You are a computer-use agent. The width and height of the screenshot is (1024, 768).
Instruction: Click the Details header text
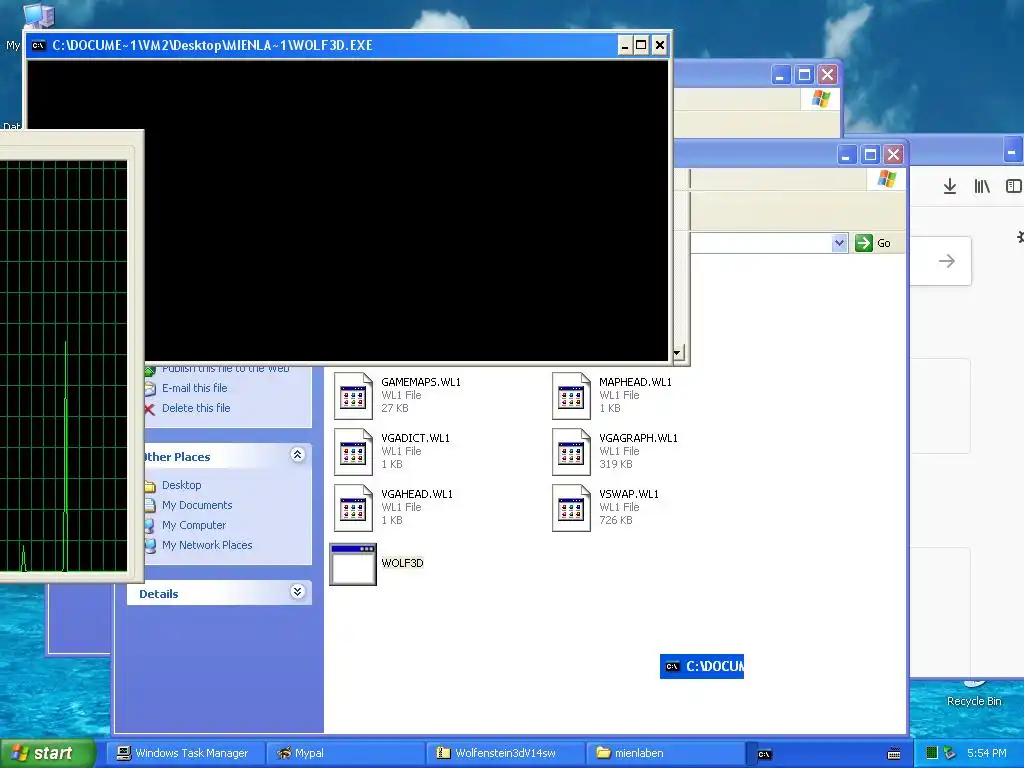point(159,594)
